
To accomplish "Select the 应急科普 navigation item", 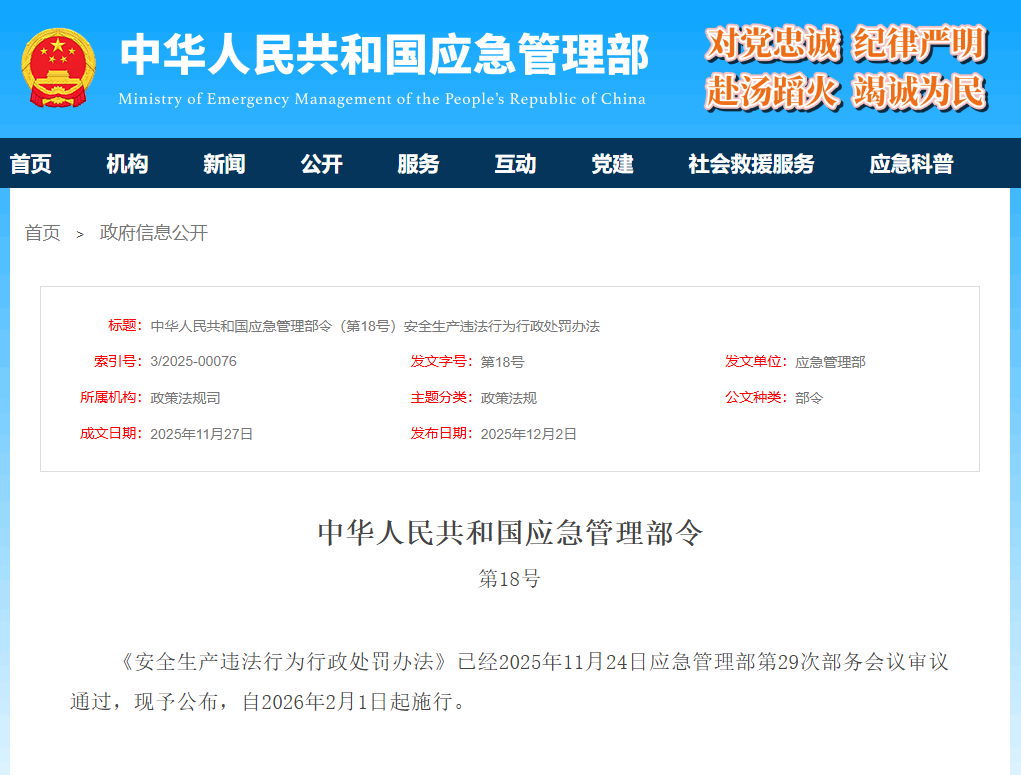I will point(911,164).
